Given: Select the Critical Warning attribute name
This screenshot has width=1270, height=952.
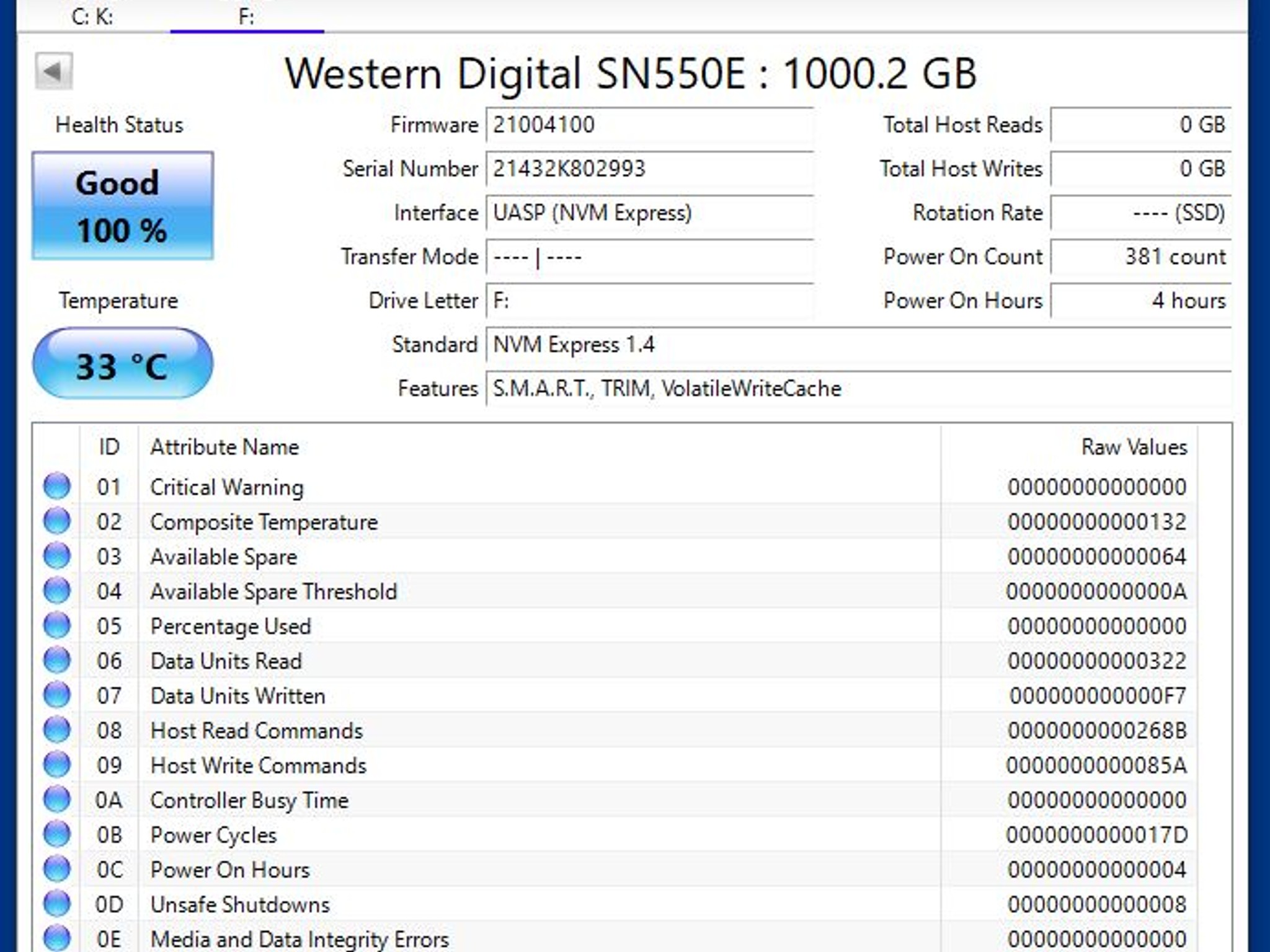Looking at the screenshot, I should [227, 488].
